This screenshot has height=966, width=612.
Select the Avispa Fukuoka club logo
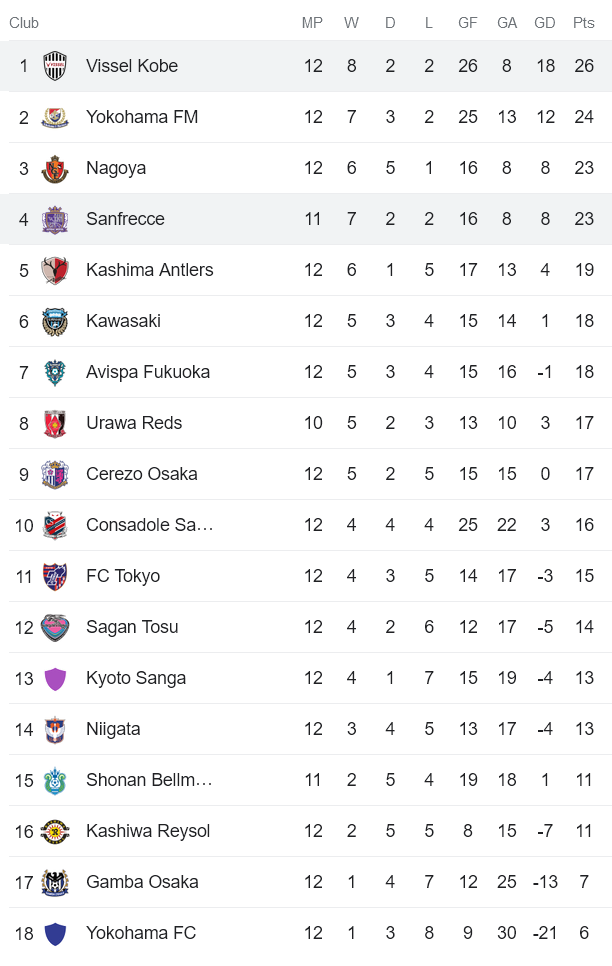pos(55,372)
